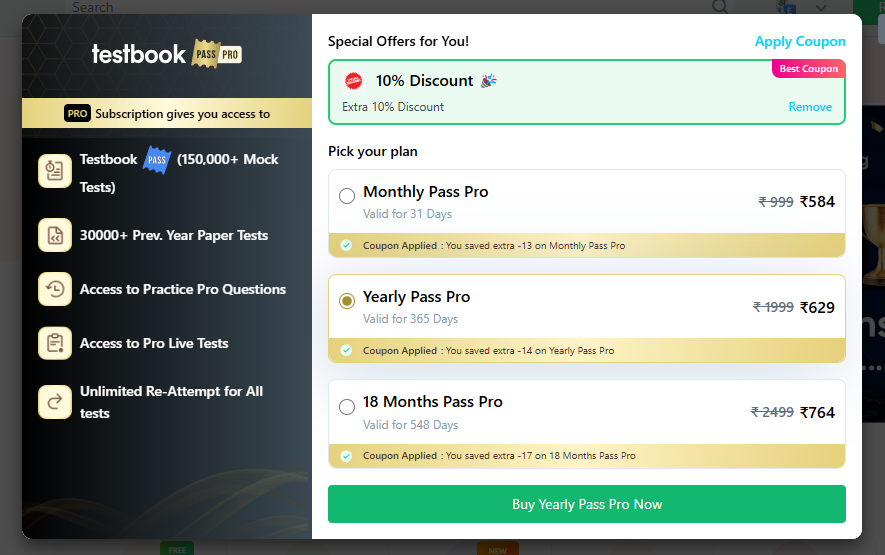Click the search magnifier icon behind the dialog

[720, 7]
